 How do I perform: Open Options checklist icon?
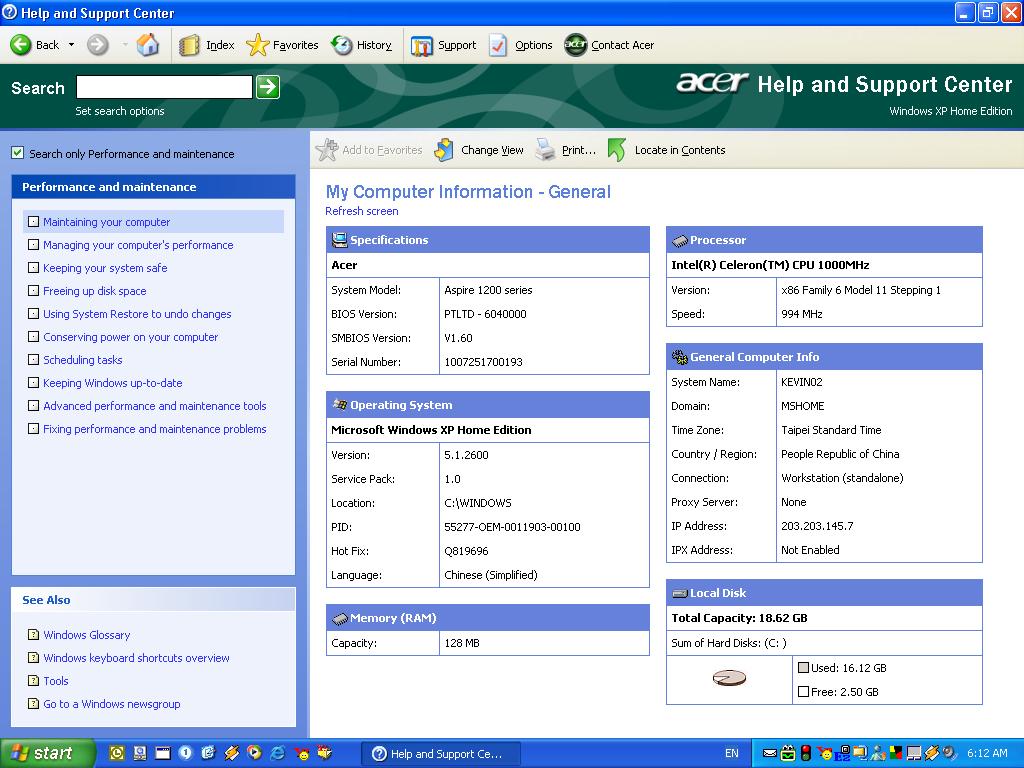498,45
